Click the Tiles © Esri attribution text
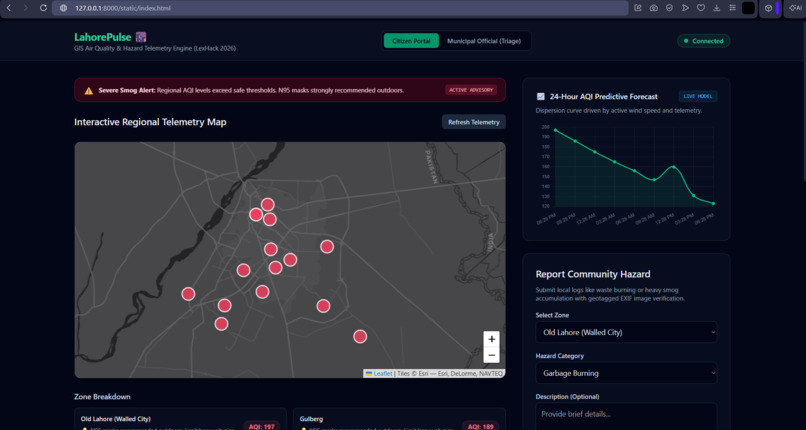The width and height of the screenshot is (806, 430). (450, 373)
